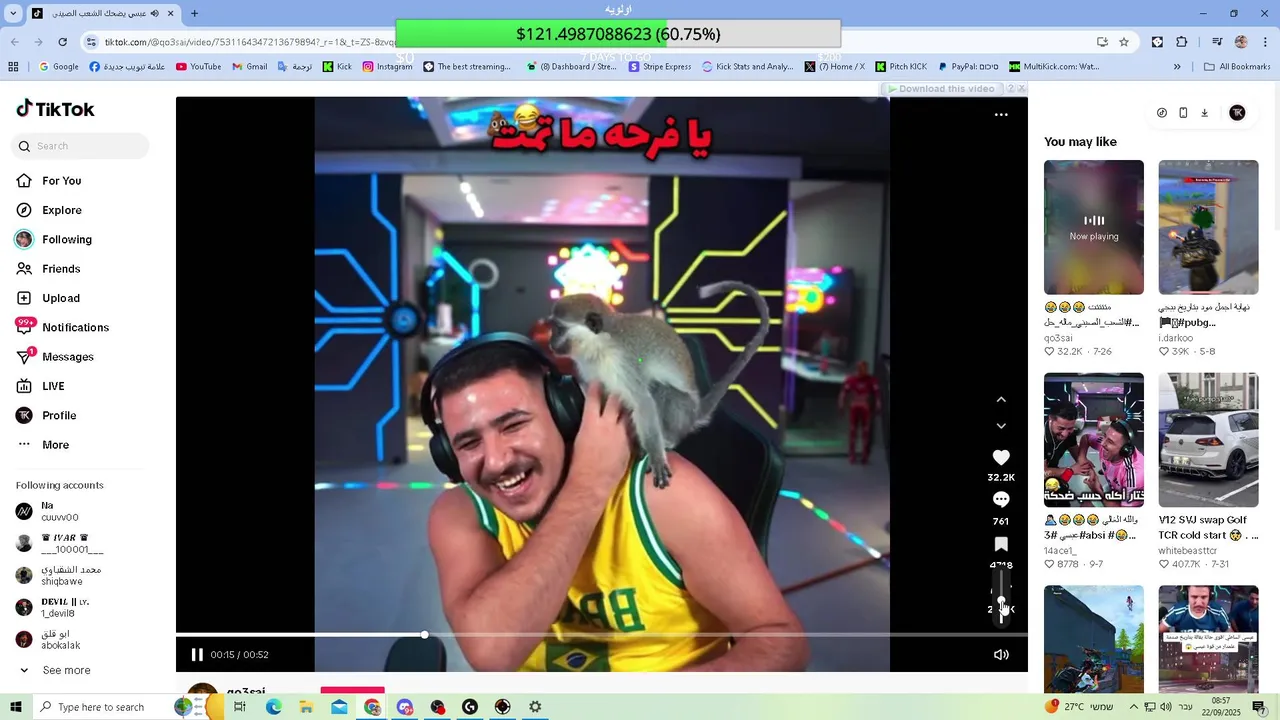Open the 14ace1_ suggested video thumbnail
1280x720 pixels.
coord(1094,440)
